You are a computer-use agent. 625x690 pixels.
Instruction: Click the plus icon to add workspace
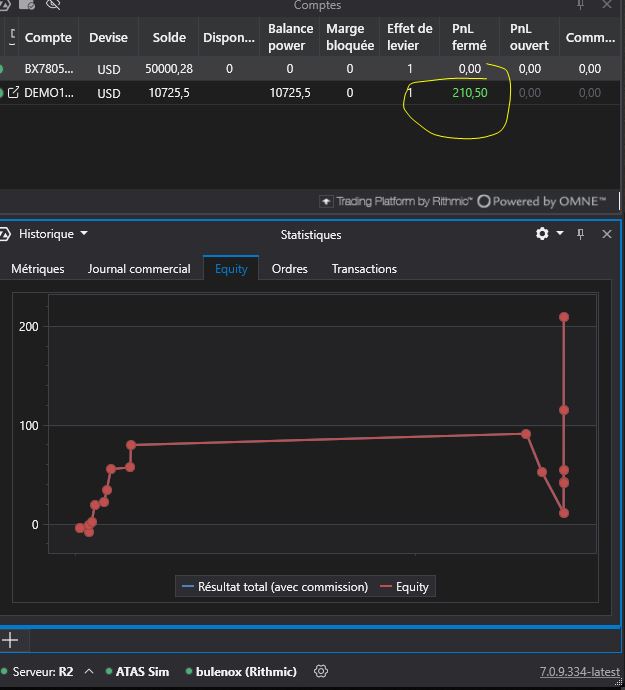(10, 640)
